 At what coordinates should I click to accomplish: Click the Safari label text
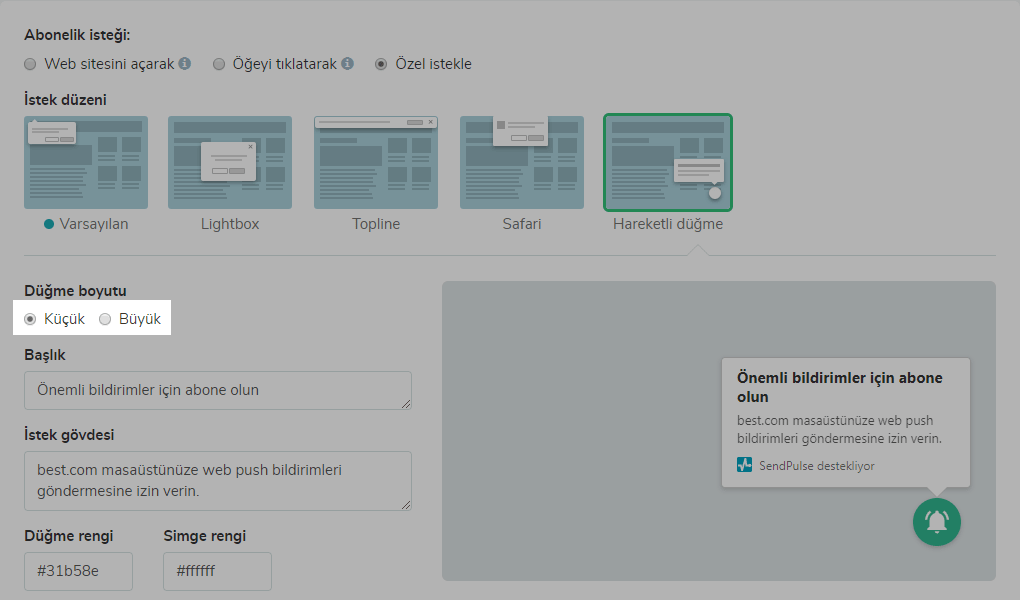click(522, 224)
